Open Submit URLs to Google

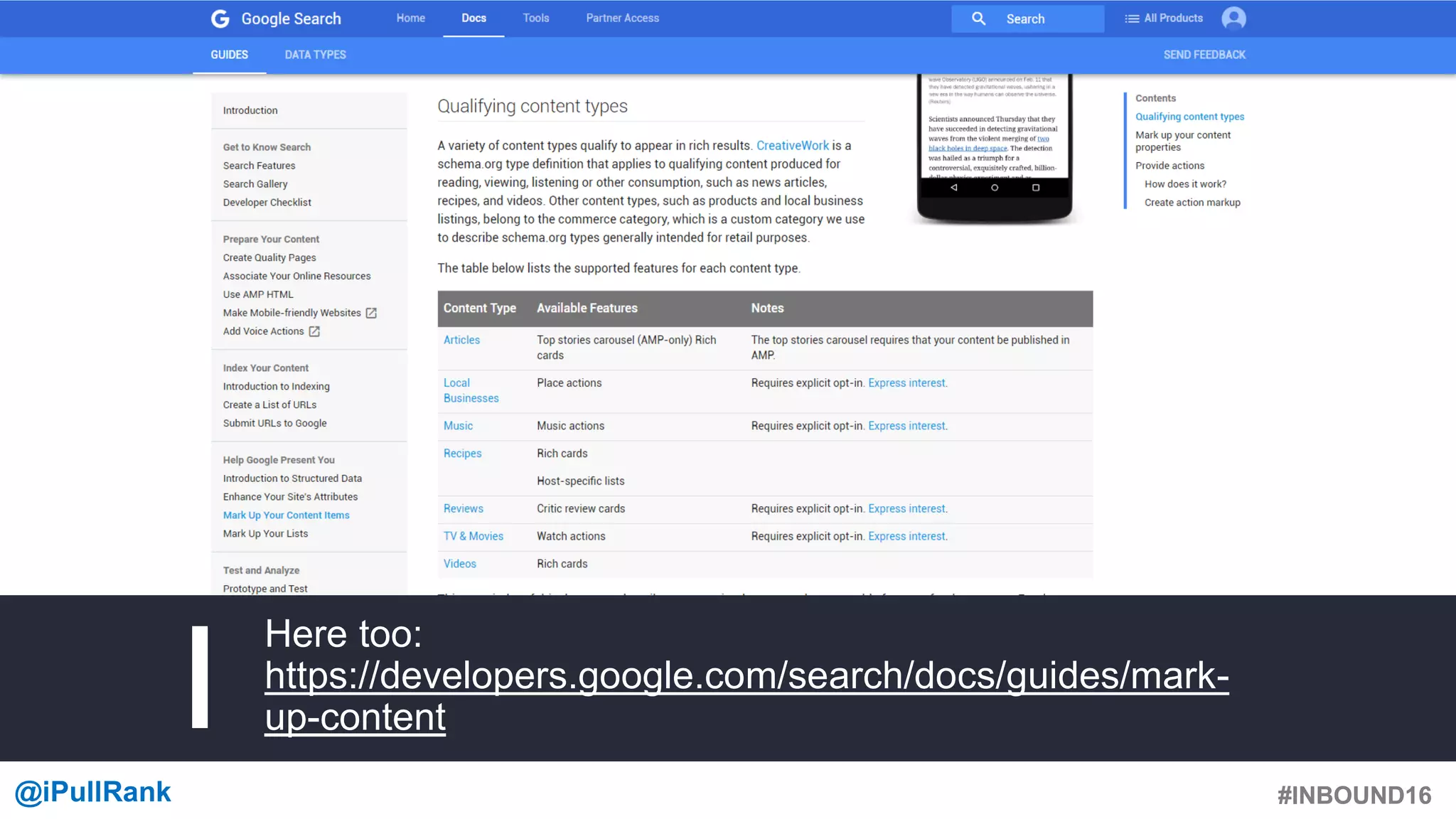point(275,424)
